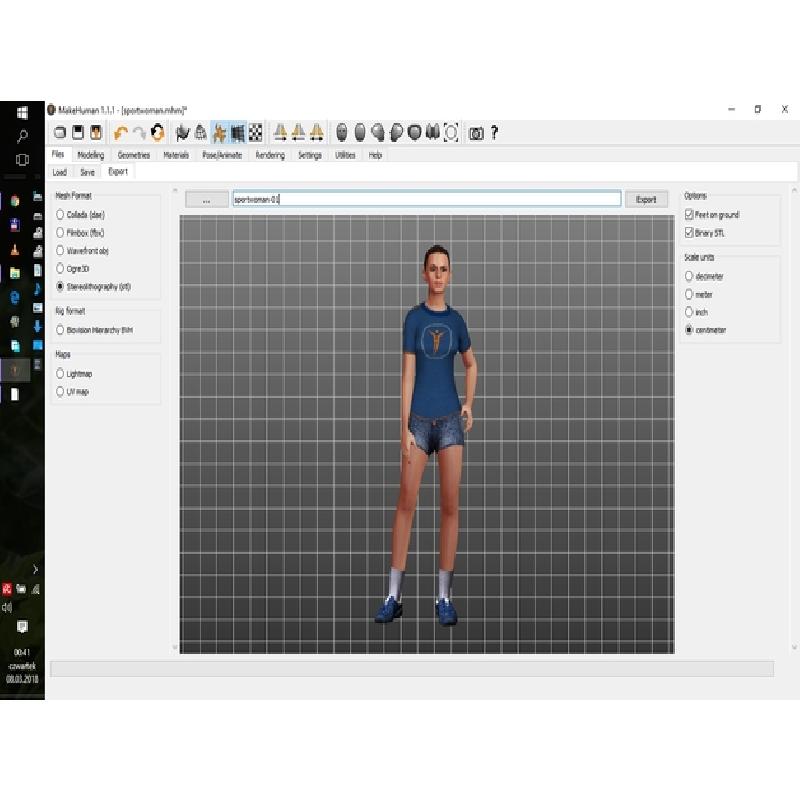Select the Lightmap option
The width and height of the screenshot is (800, 800).
point(74,373)
